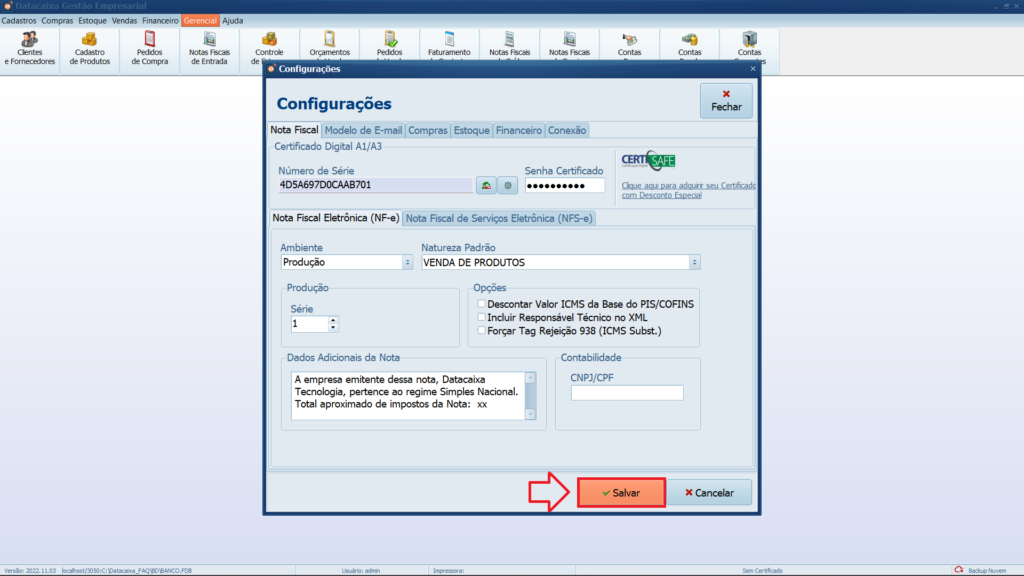
Task: Click the CertiSafe logo
Action: (x=648, y=161)
